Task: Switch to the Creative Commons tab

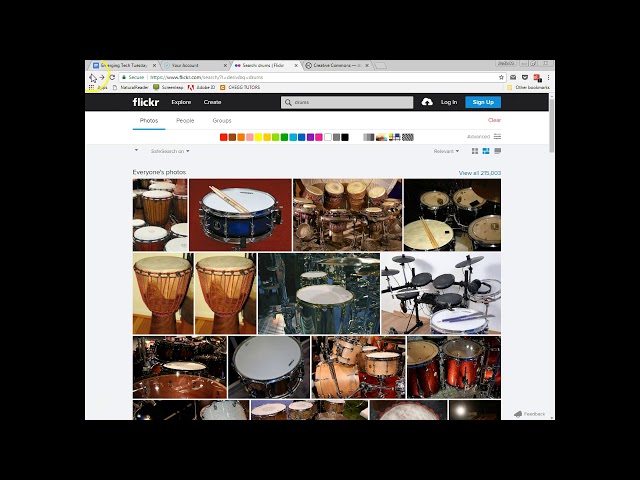Action: pos(336,65)
